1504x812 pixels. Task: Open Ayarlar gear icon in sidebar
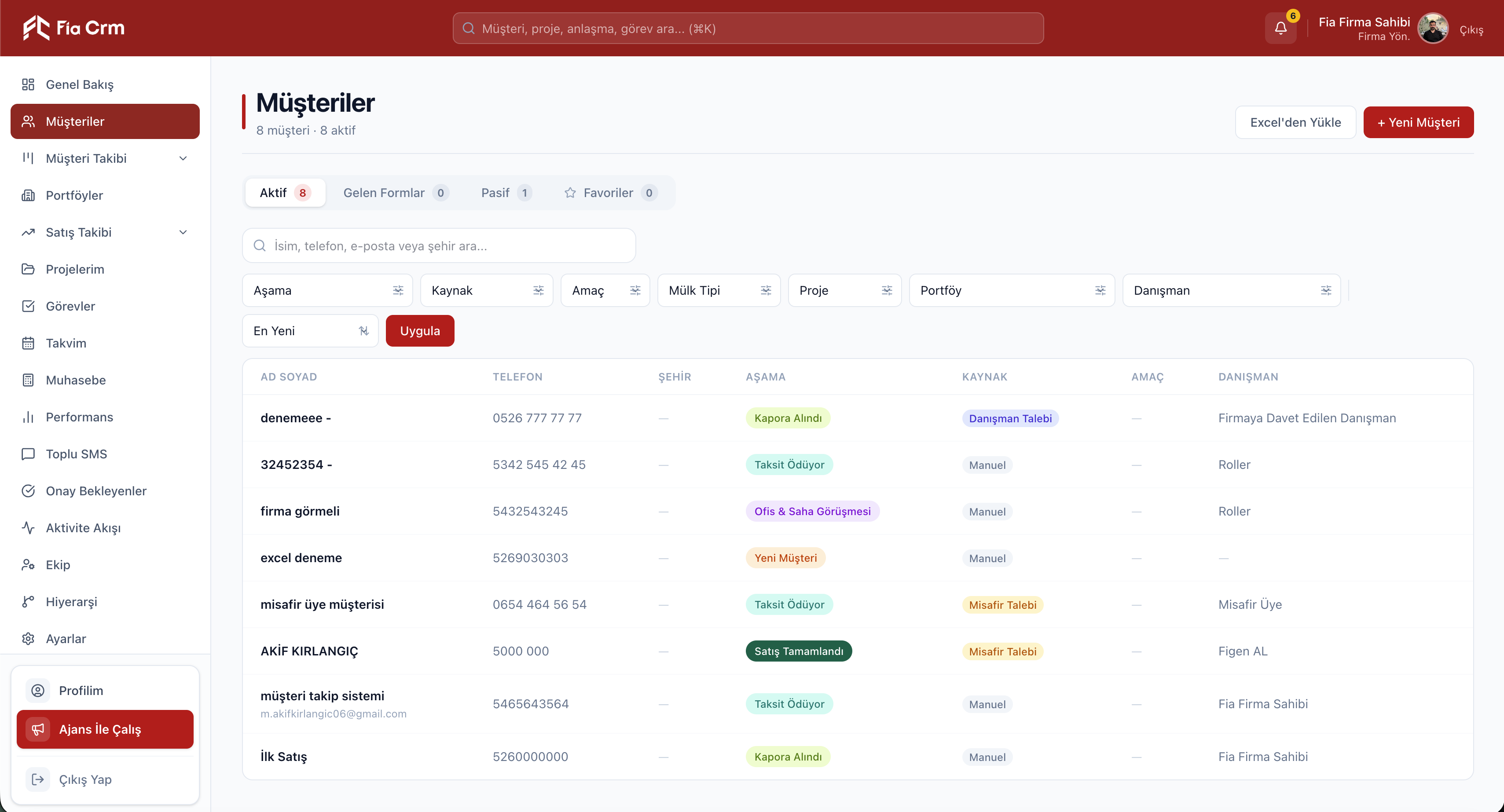click(28, 639)
